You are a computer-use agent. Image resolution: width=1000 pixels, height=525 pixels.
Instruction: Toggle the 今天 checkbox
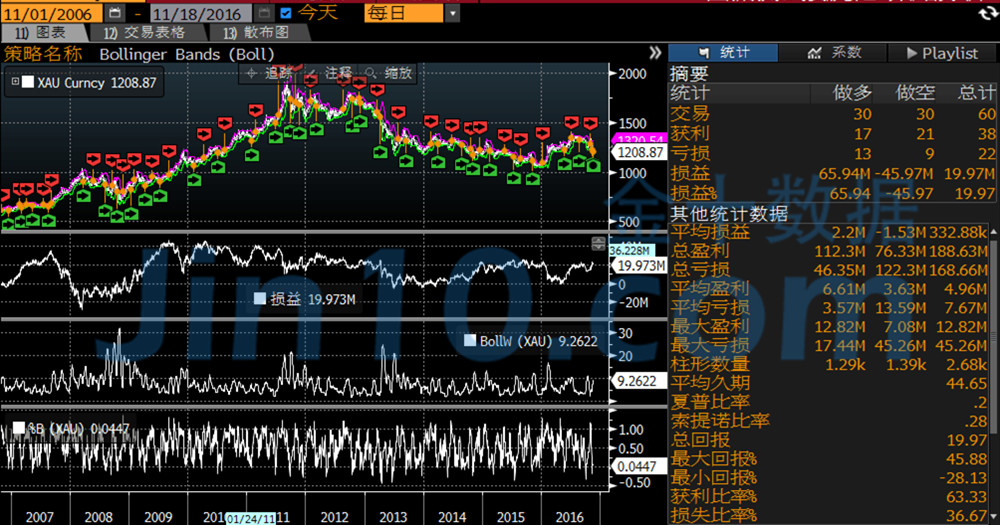tap(286, 14)
